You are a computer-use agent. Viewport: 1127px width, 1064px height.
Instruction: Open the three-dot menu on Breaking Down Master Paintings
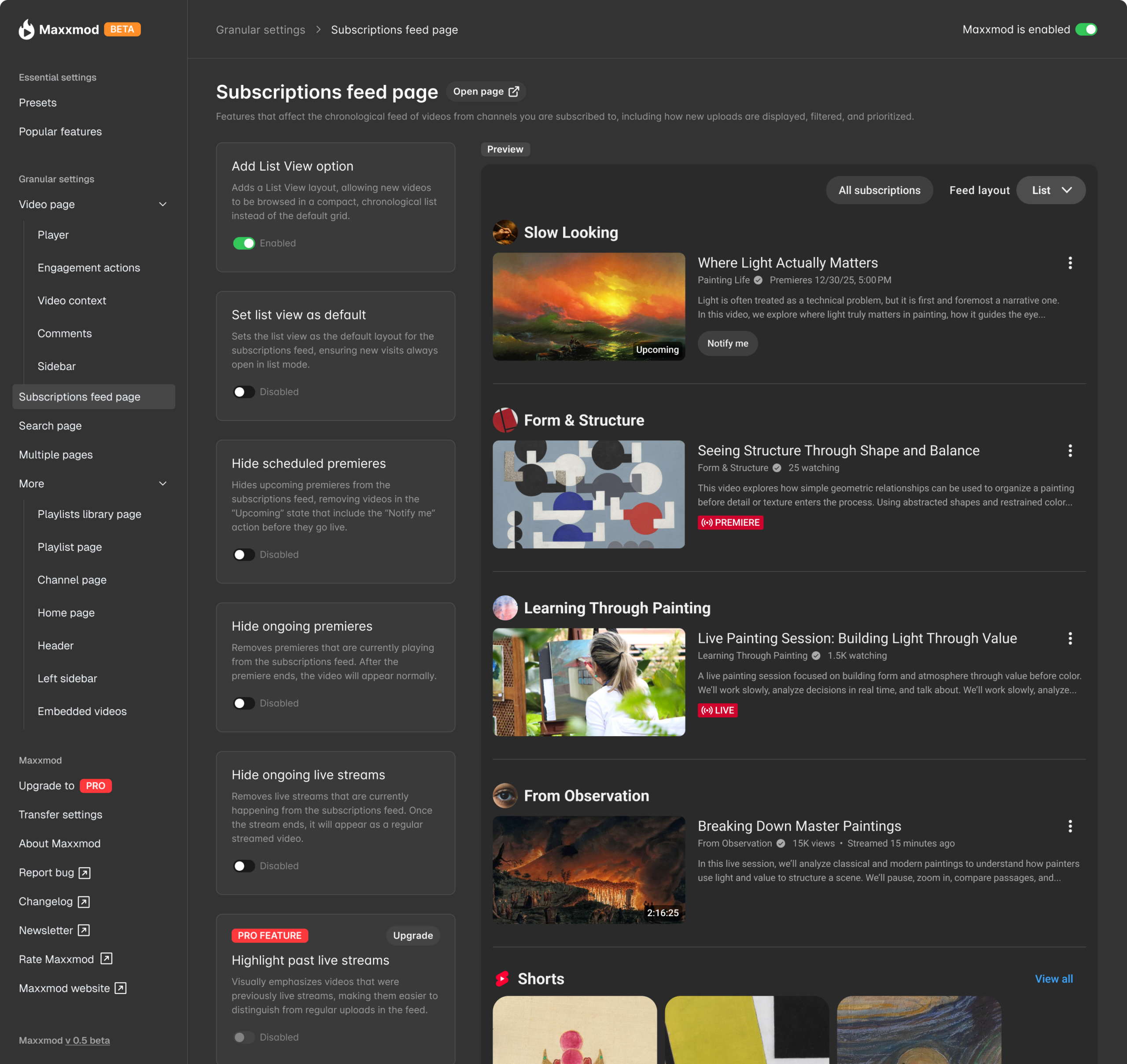coord(1070,826)
